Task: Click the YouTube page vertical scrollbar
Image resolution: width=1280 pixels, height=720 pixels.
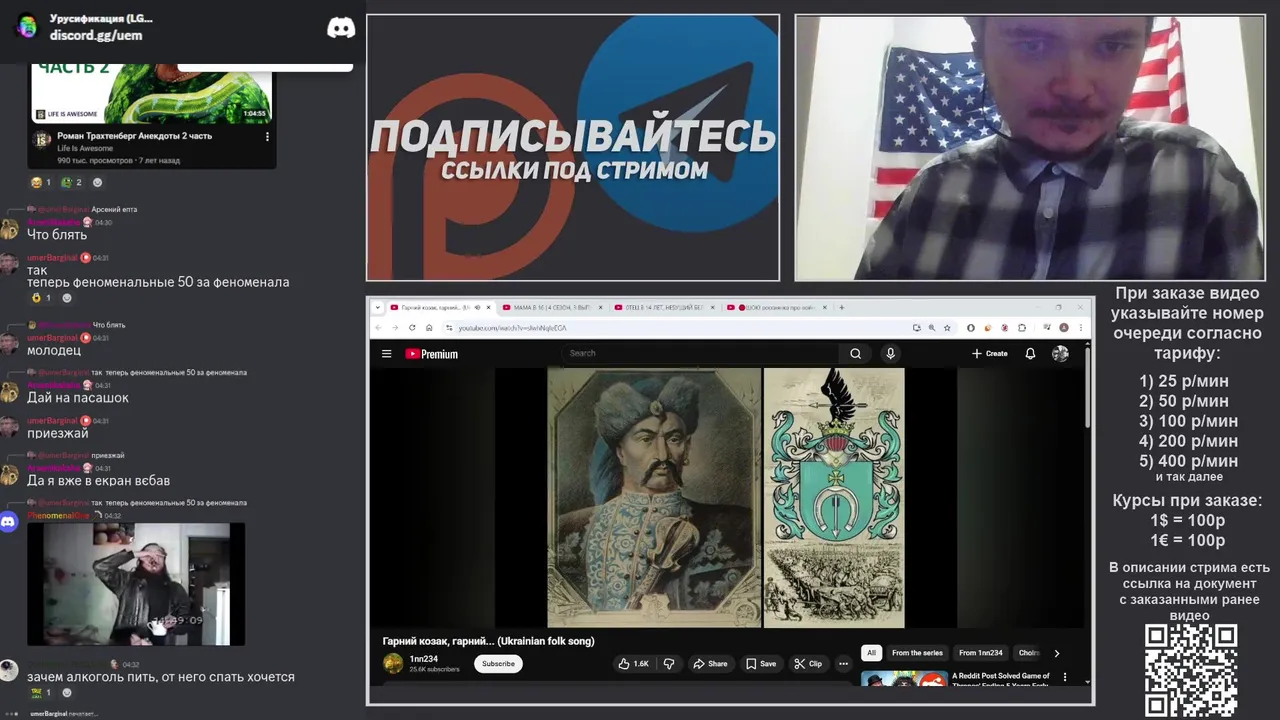Action: tap(1087, 390)
